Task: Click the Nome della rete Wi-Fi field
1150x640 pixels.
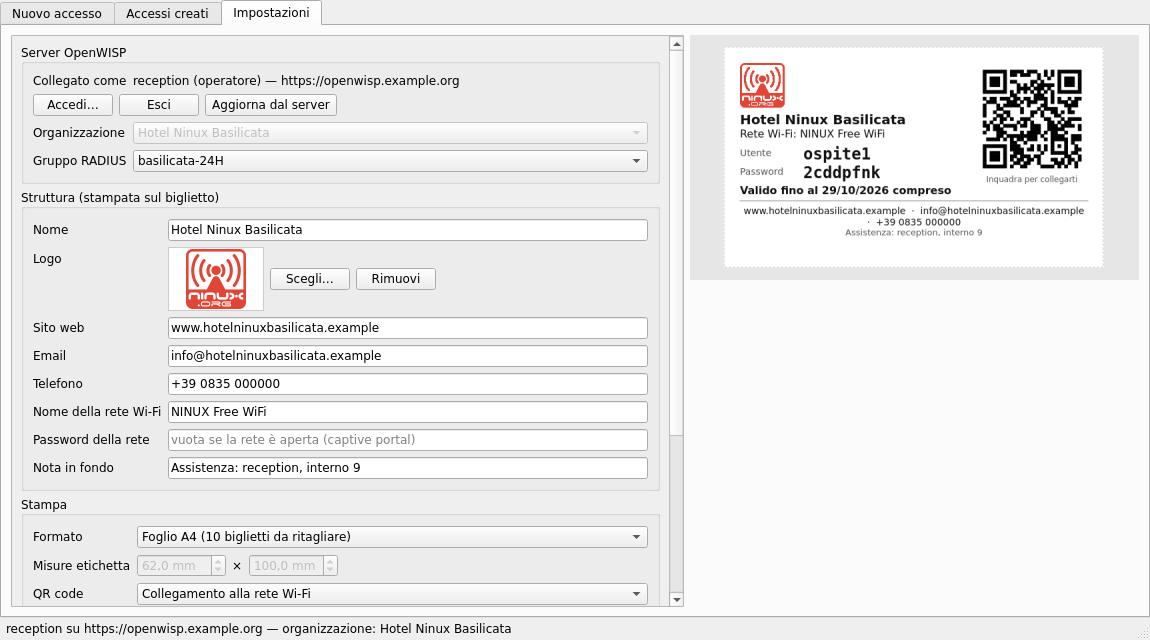Action: (408, 411)
